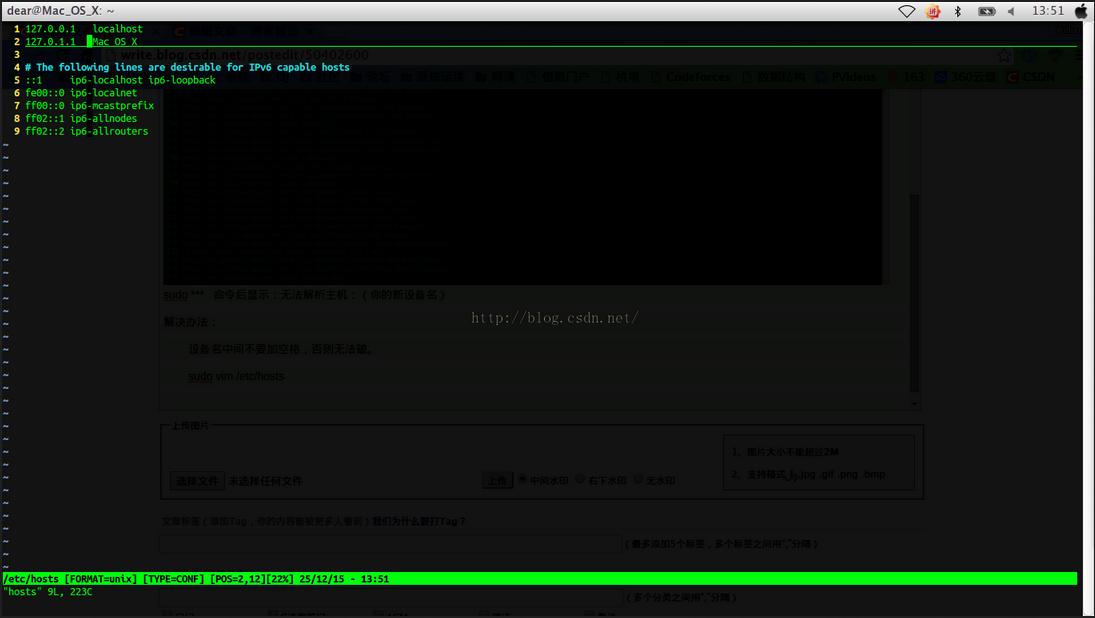
Task: Select the 中间水印 watermark radio button
Action: pos(522,480)
